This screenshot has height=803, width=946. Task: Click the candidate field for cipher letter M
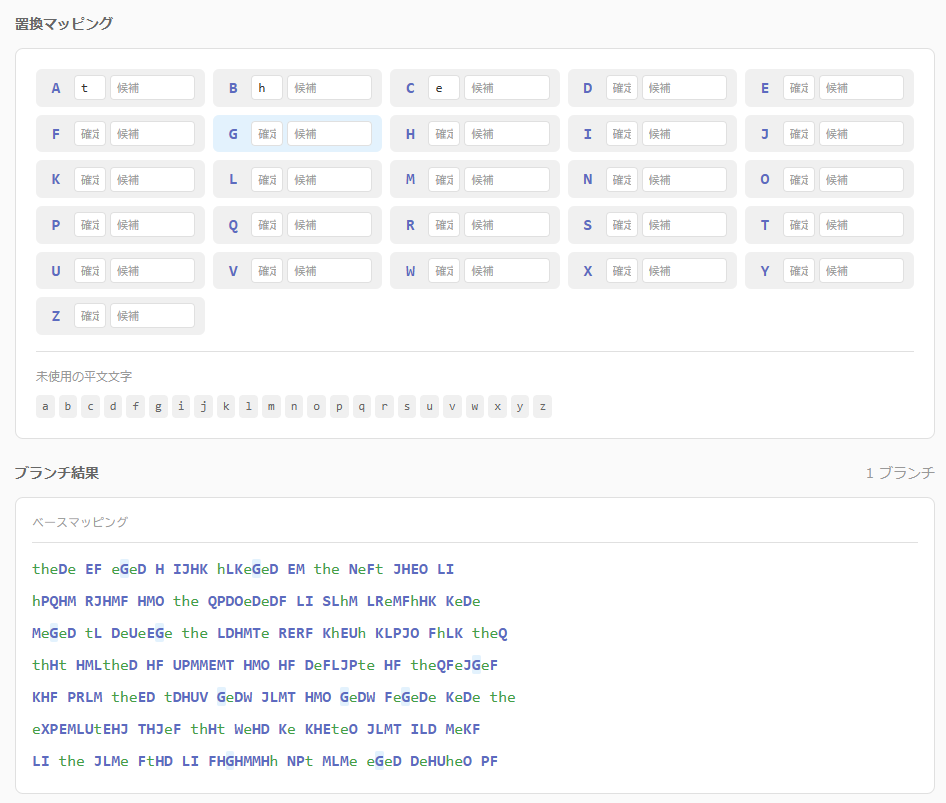[506, 180]
